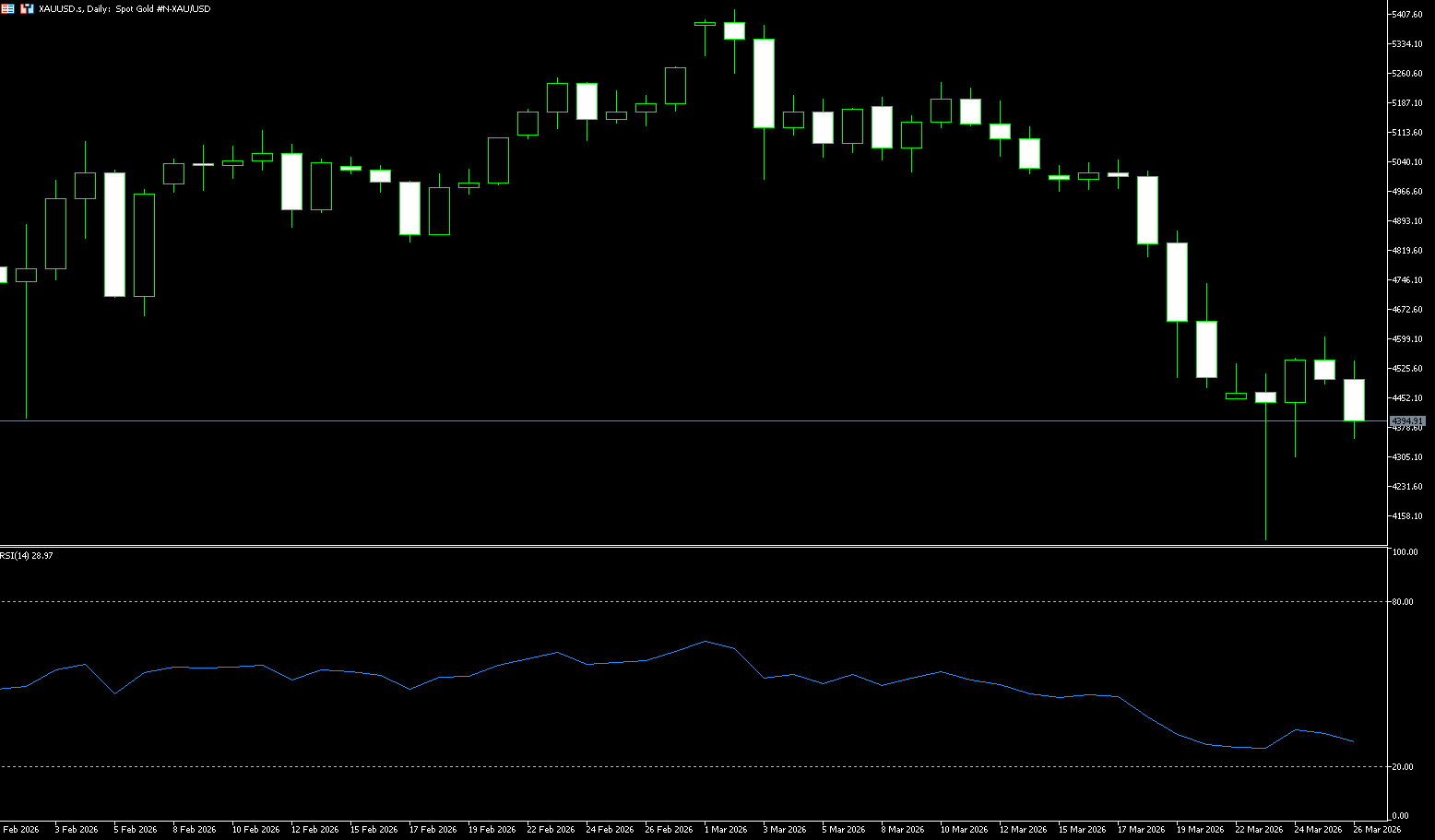
Task: Click the divider between price and RSI panes
Action: (x=692, y=547)
